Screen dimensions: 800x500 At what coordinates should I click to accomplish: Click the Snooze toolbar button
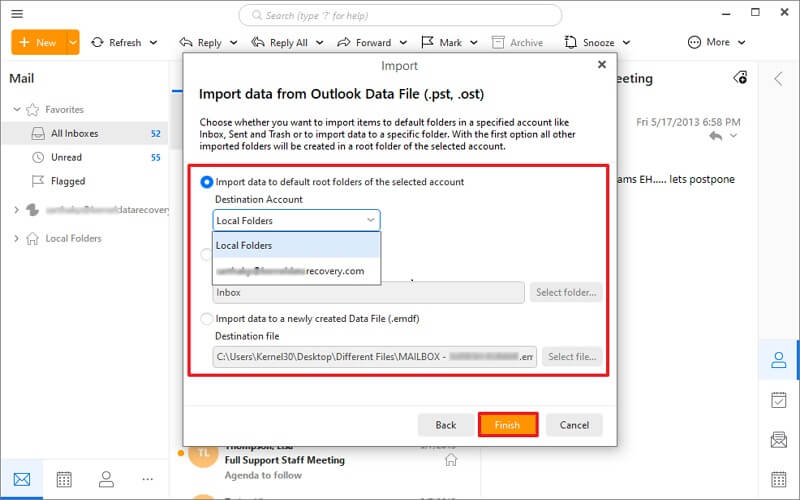590,42
